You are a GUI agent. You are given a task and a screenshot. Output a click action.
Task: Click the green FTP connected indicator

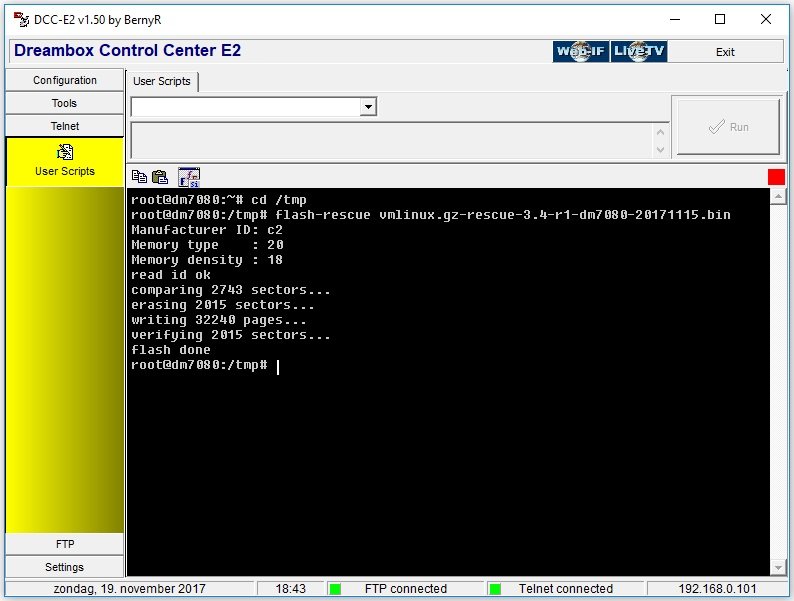[335, 589]
